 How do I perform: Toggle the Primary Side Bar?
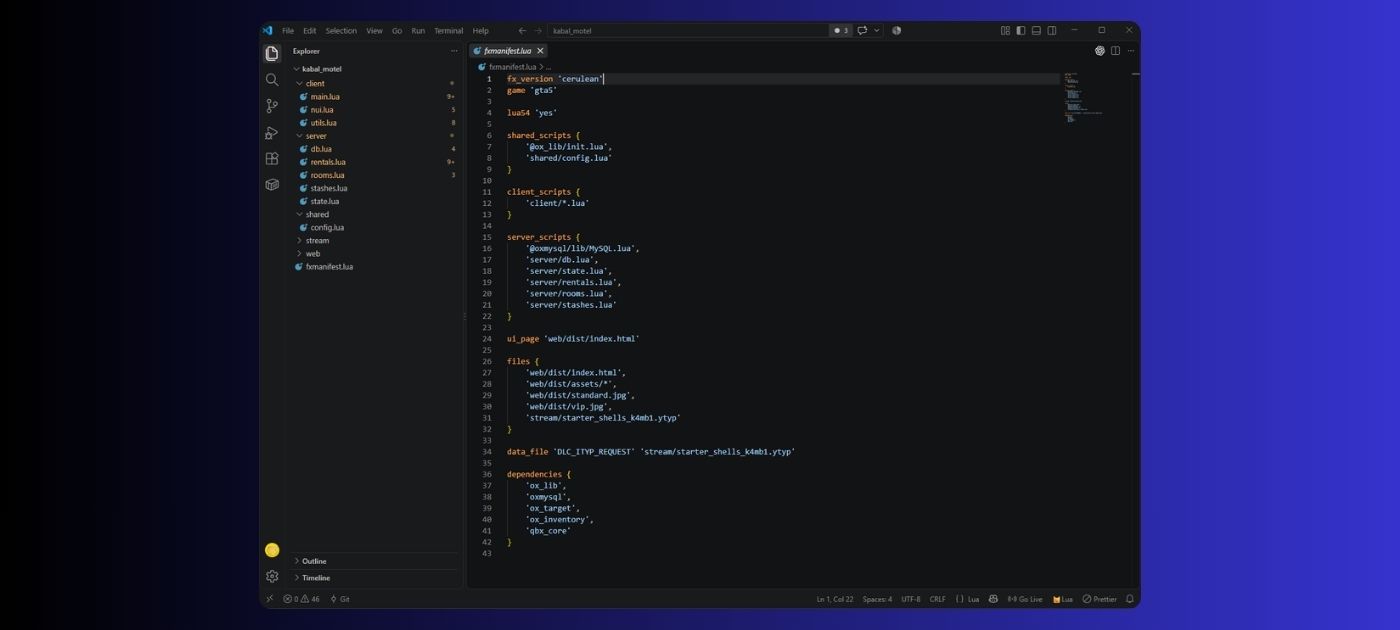pyautogui.click(x=1021, y=31)
